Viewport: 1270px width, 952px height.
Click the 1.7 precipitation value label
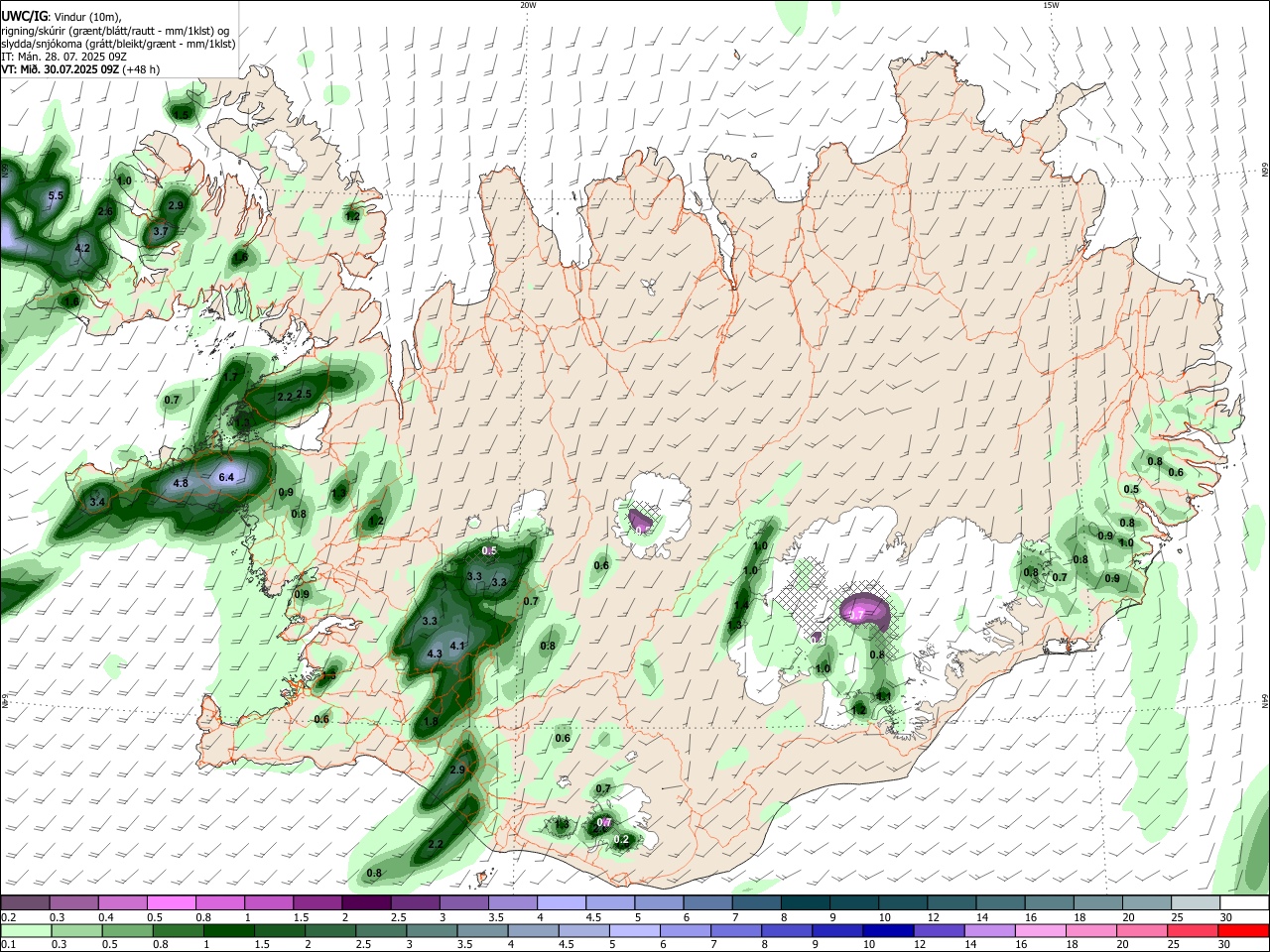[231, 377]
